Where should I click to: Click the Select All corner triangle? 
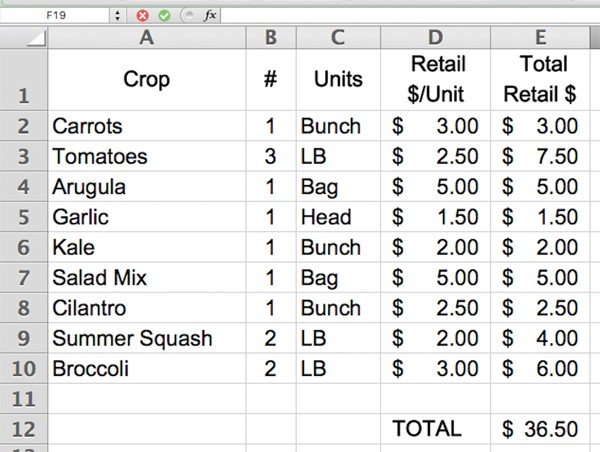click(x=37, y=39)
